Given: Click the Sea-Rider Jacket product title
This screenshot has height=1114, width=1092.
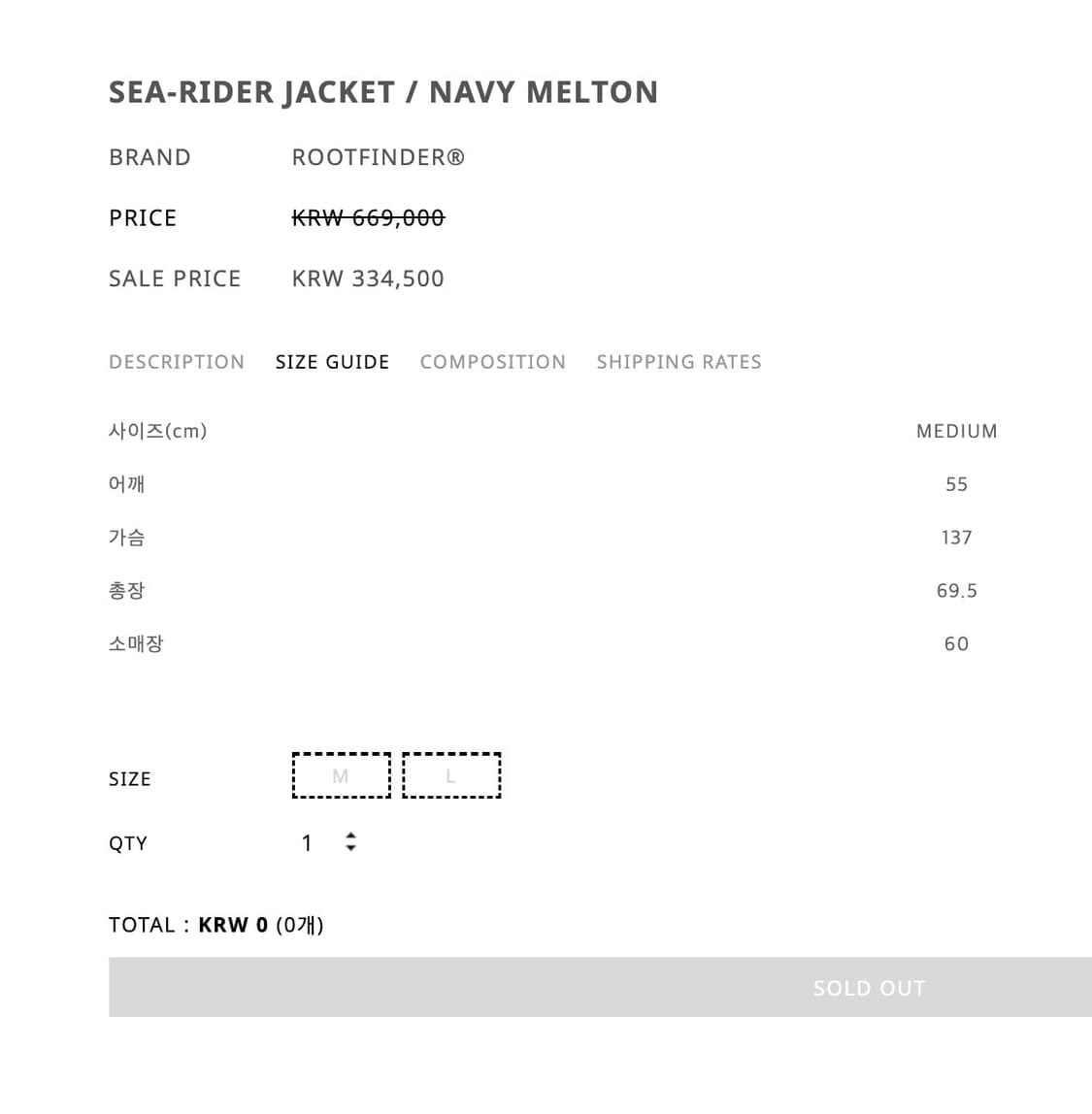Looking at the screenshot, I should [383, 92].
